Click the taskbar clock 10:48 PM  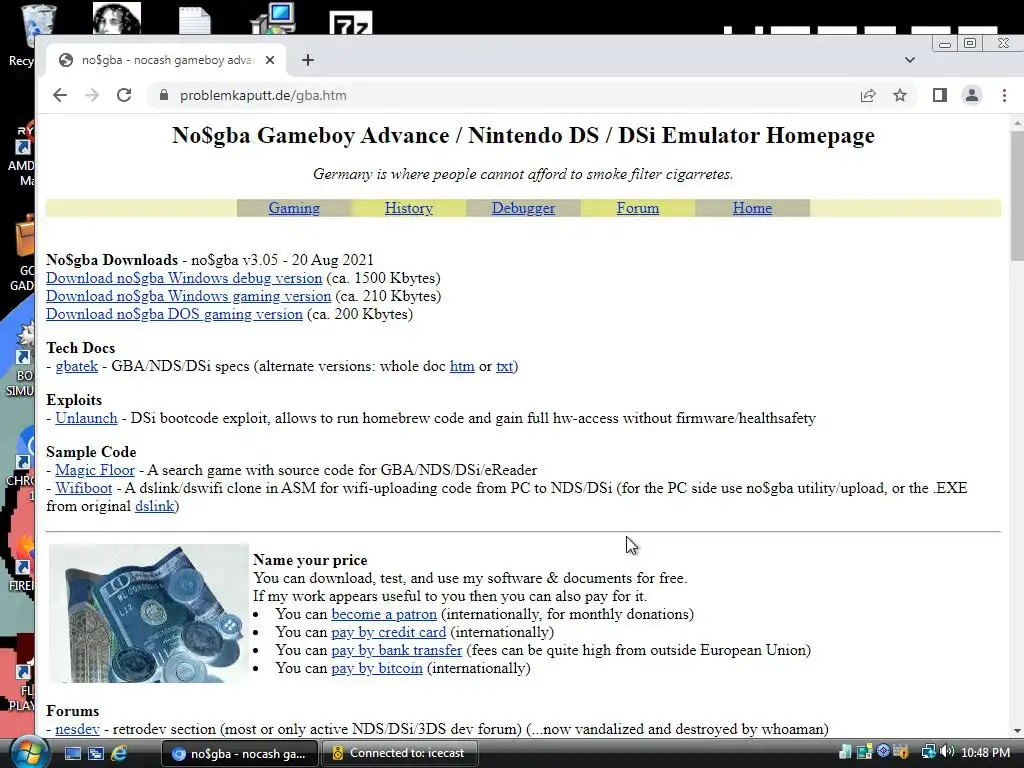tap(985, 753)
